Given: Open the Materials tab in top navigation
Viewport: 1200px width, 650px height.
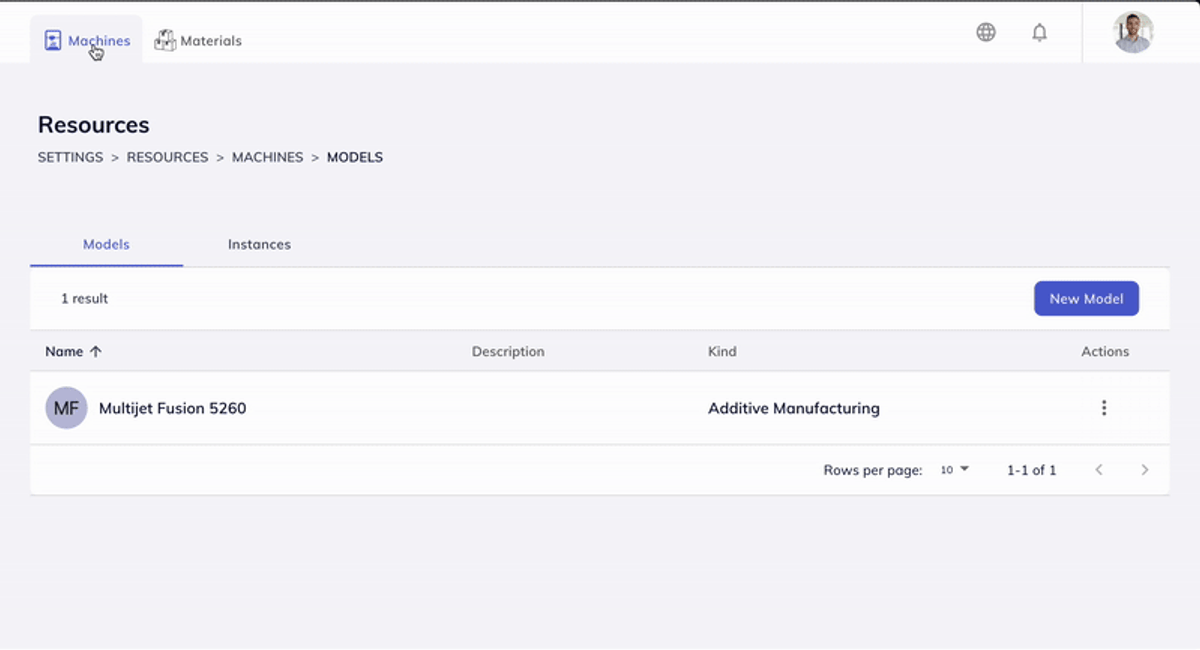Looking at the screenshot, I should (198, 41).
